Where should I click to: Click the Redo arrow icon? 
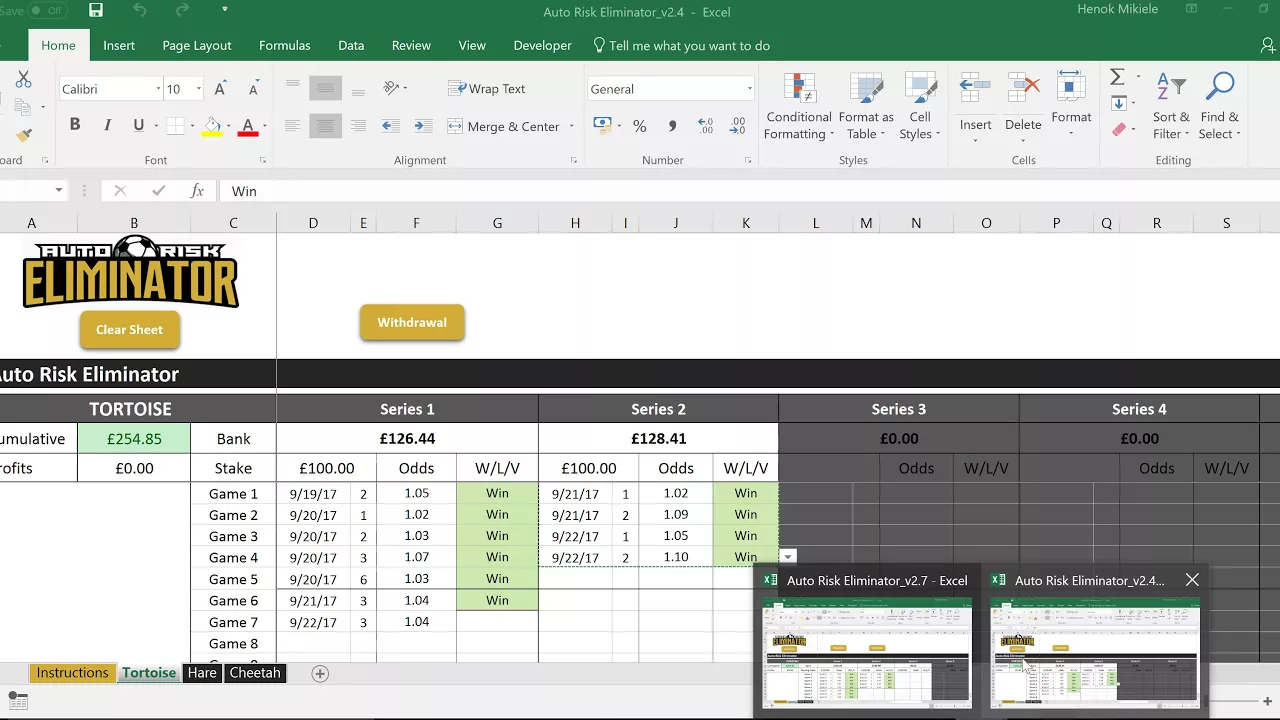click(x=183, y=10)
